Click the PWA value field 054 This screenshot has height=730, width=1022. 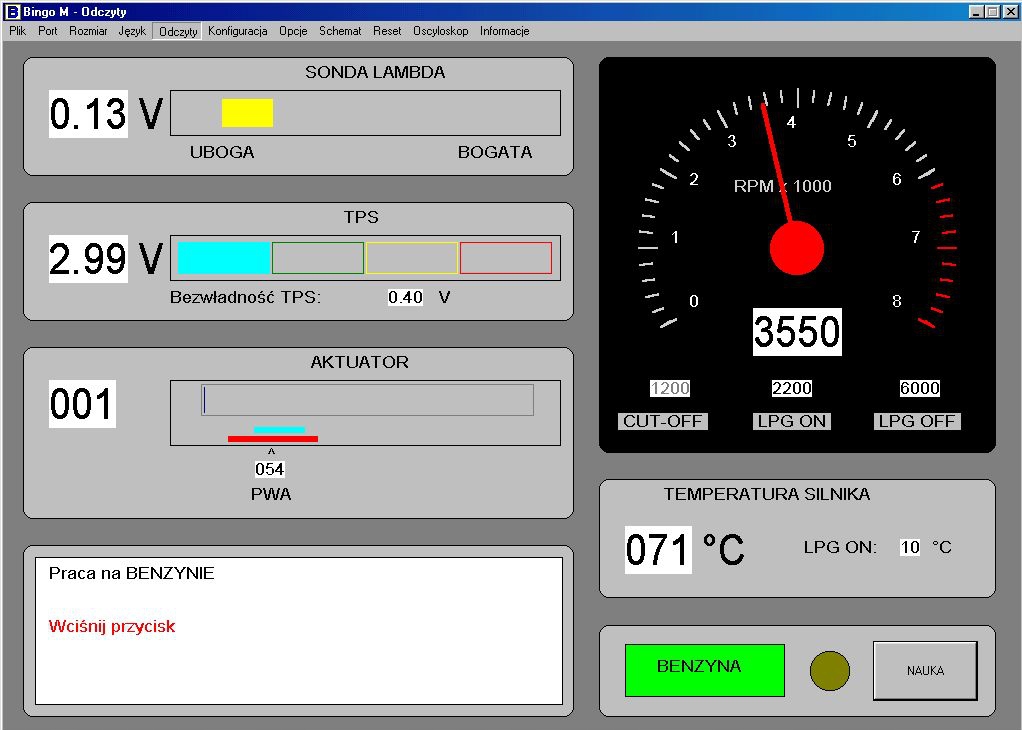(269, 469)
